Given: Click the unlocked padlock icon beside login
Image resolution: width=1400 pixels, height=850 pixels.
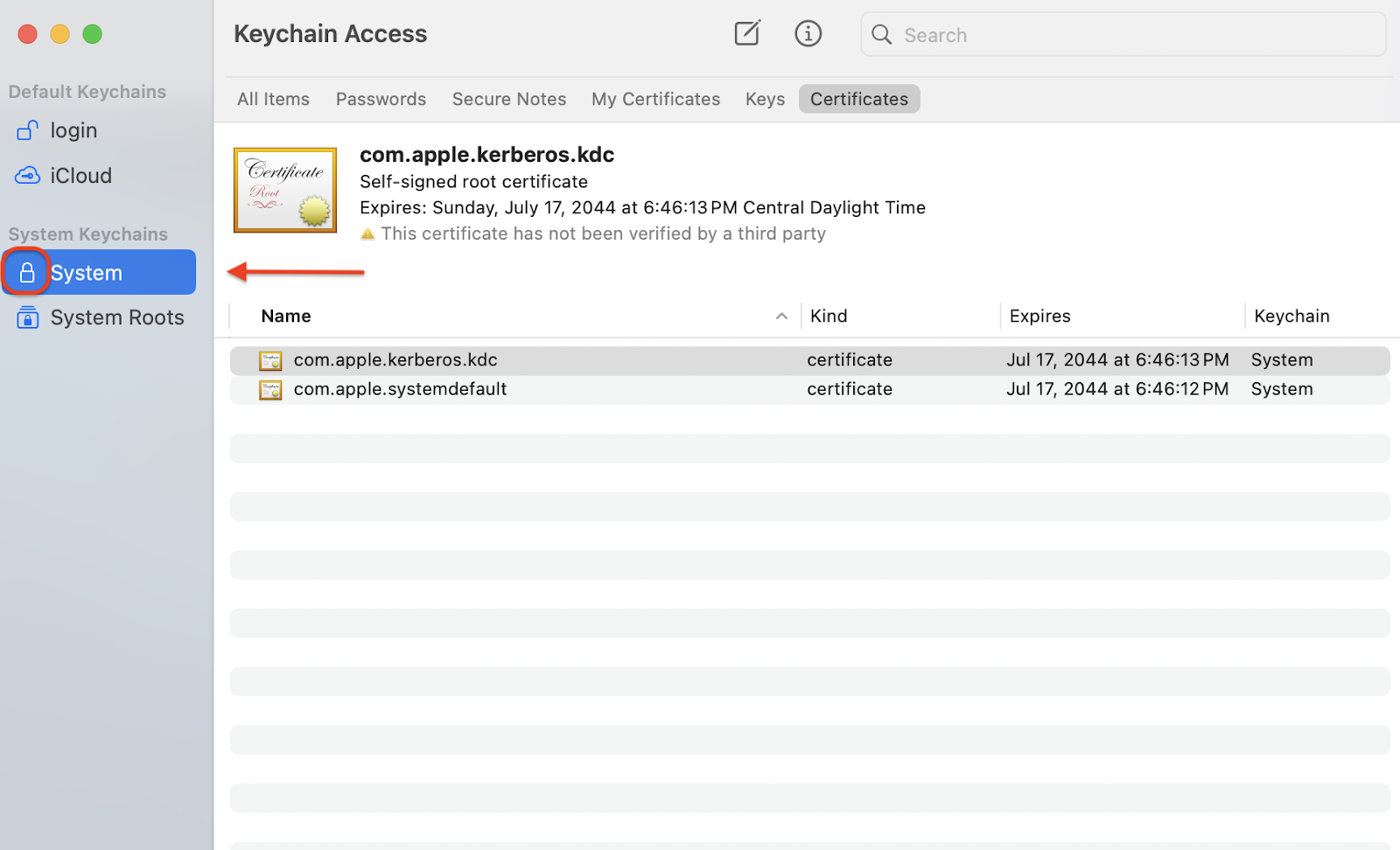Looking at the screenshot, I should (x=27, y=130).
